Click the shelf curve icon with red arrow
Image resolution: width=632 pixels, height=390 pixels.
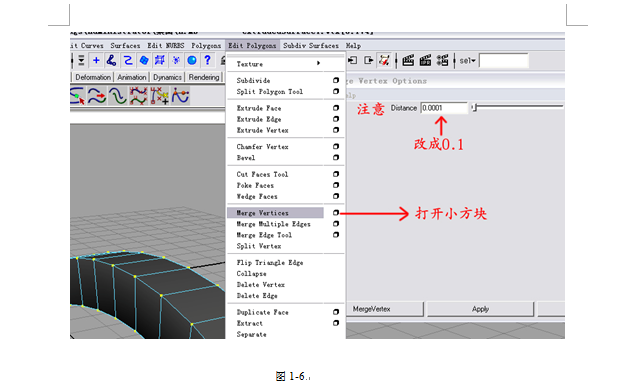97,96
